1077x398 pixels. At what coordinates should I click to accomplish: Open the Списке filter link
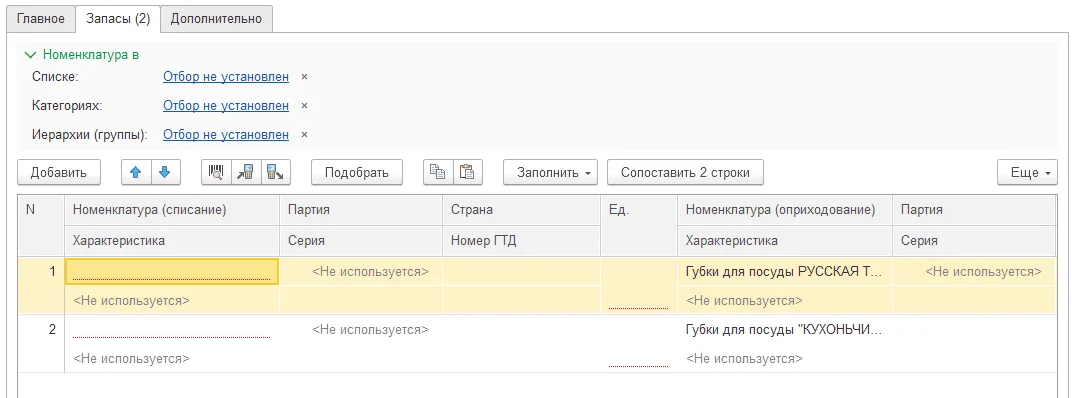point(226,77)
